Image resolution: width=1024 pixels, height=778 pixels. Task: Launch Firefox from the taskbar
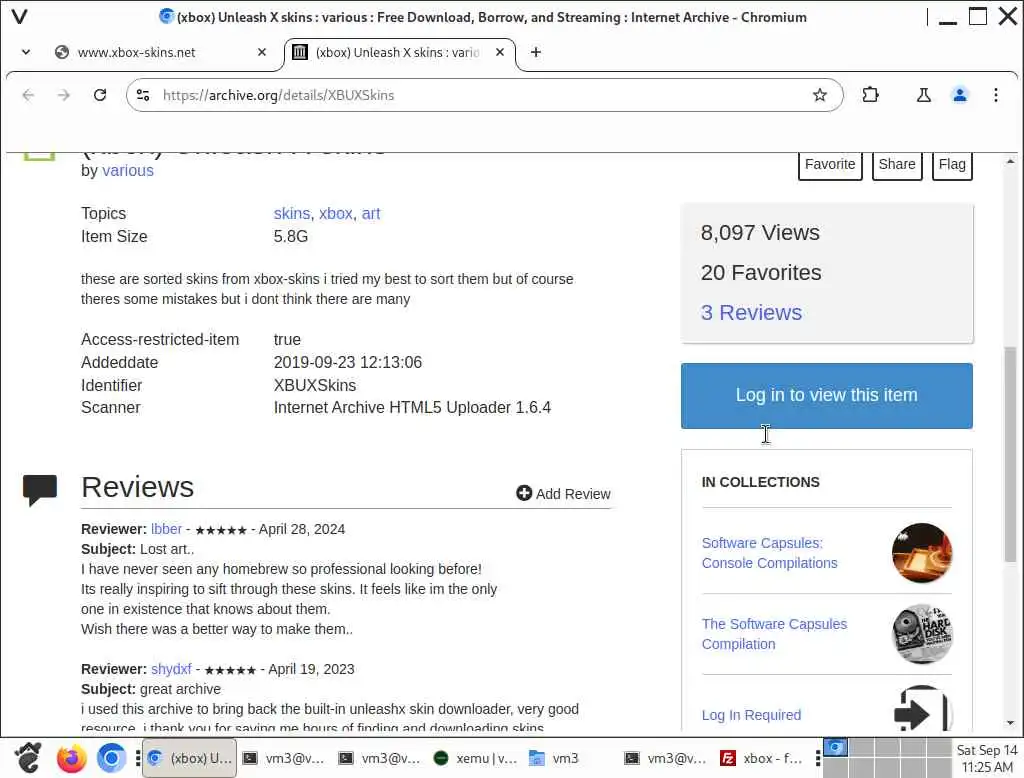[x=71, y=758]
